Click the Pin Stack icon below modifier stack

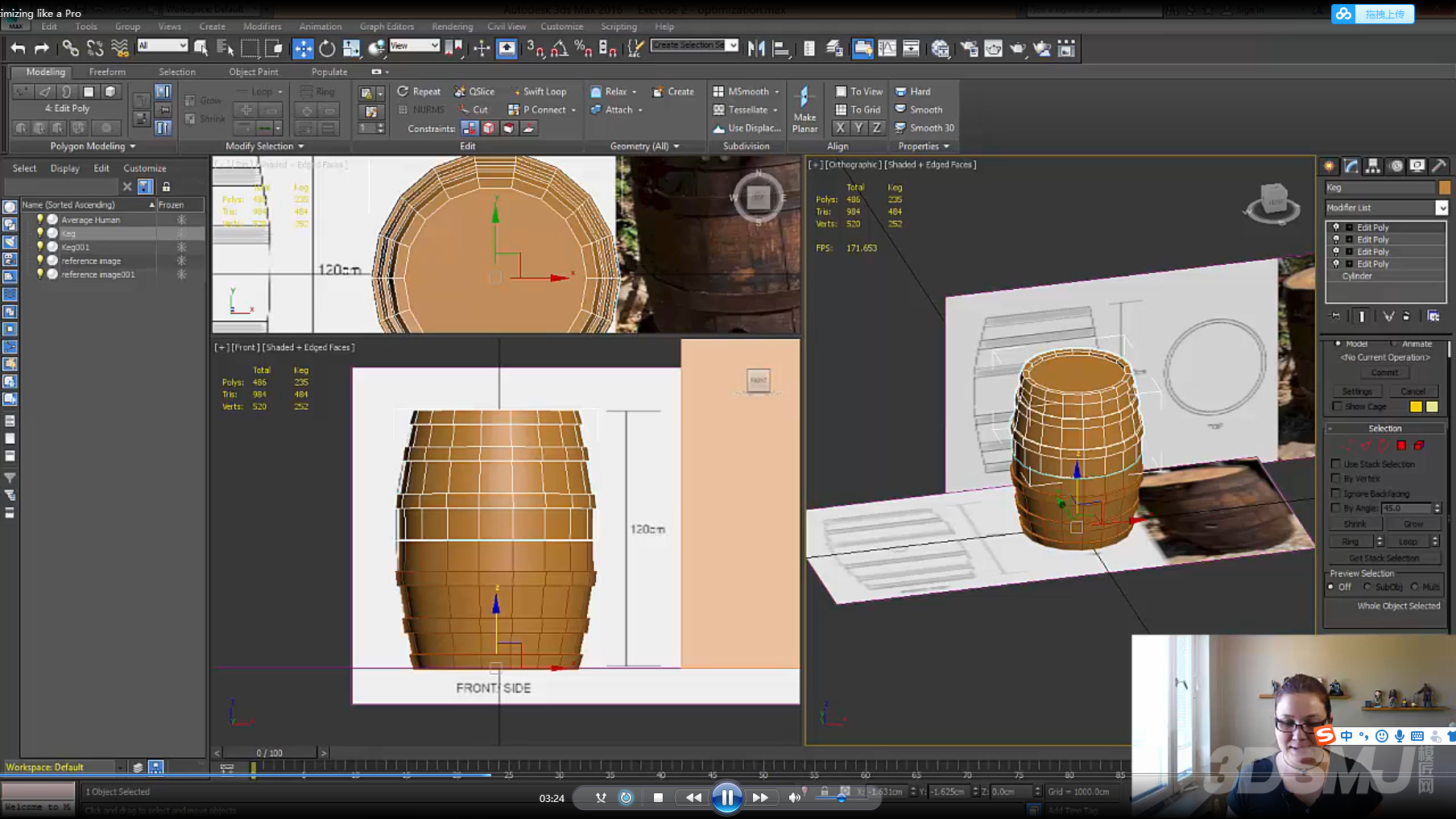pyautogui.click(x=1335, y=316)
